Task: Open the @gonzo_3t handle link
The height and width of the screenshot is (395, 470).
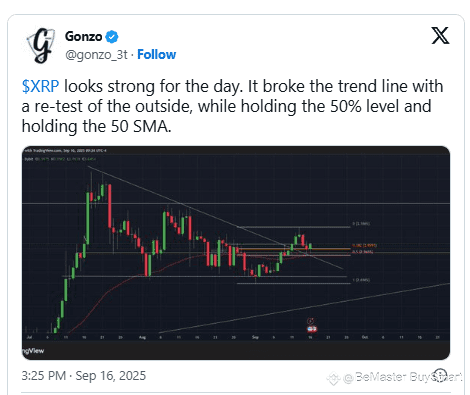Action: tap(96, 55)
